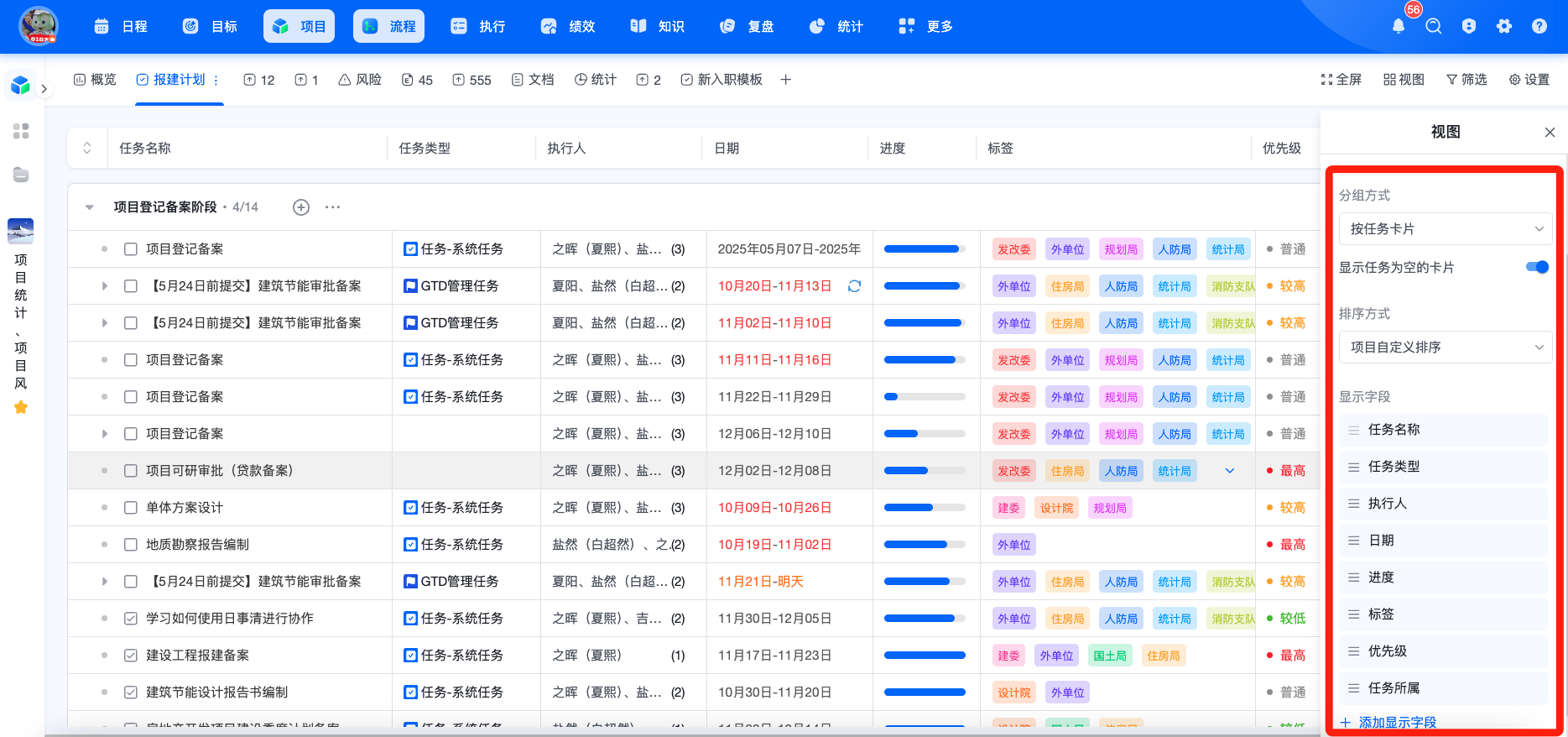The image size is (1568, 737).
Task: Click the search magnifier icon
Action: 1434,26
